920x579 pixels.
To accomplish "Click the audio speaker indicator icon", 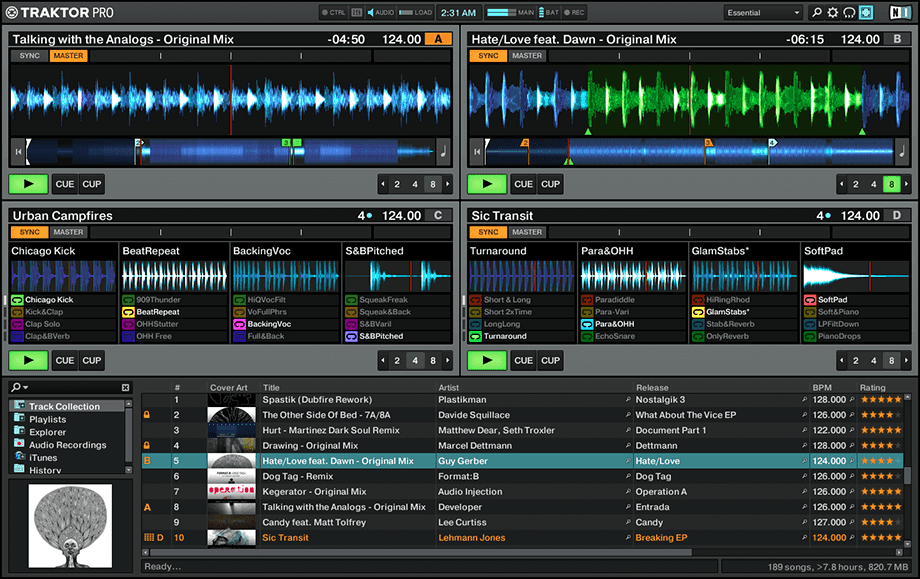I will click(x=373, y=13).
